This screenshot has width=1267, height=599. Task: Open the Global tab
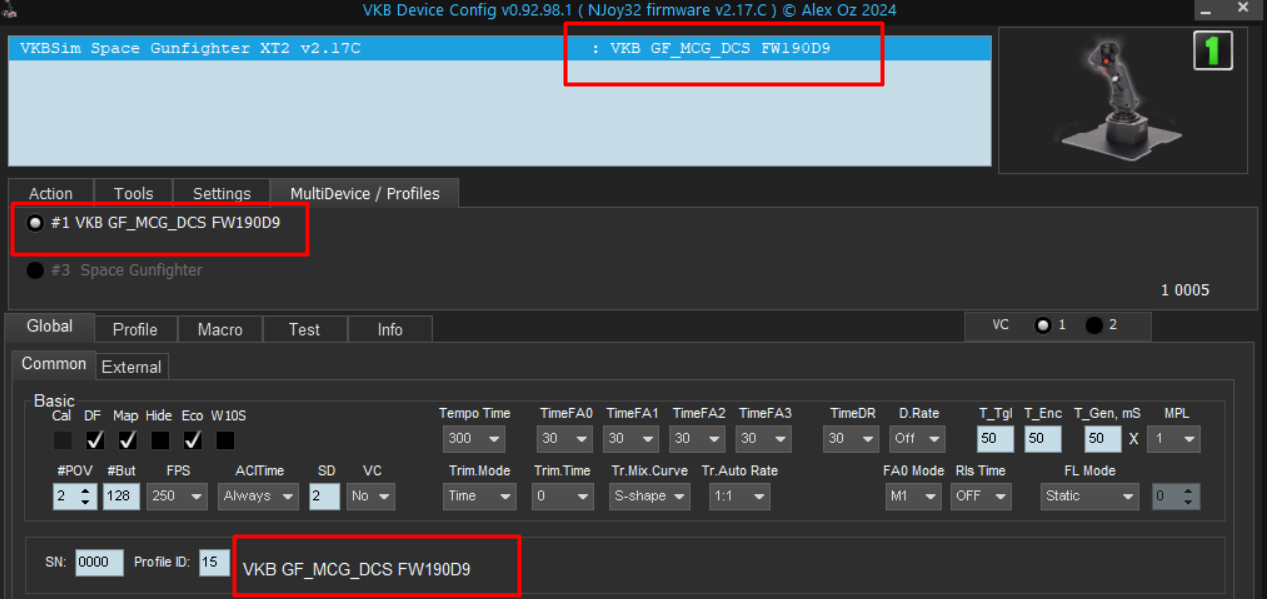point(50,326)
